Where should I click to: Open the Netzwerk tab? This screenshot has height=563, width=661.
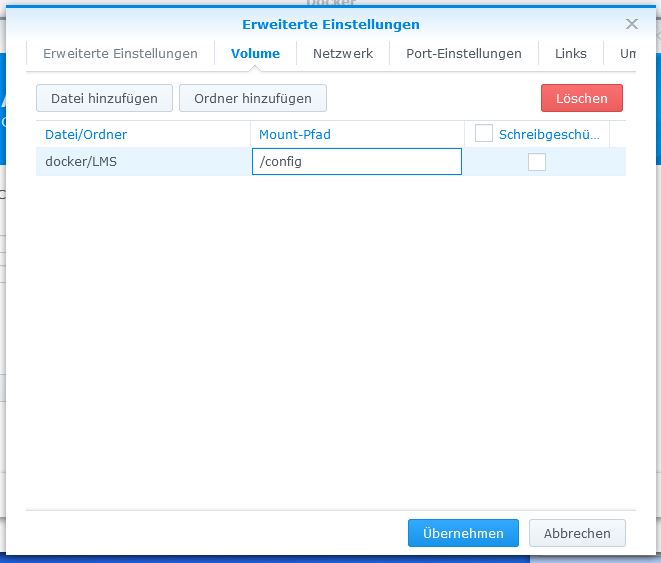[342, 54]
